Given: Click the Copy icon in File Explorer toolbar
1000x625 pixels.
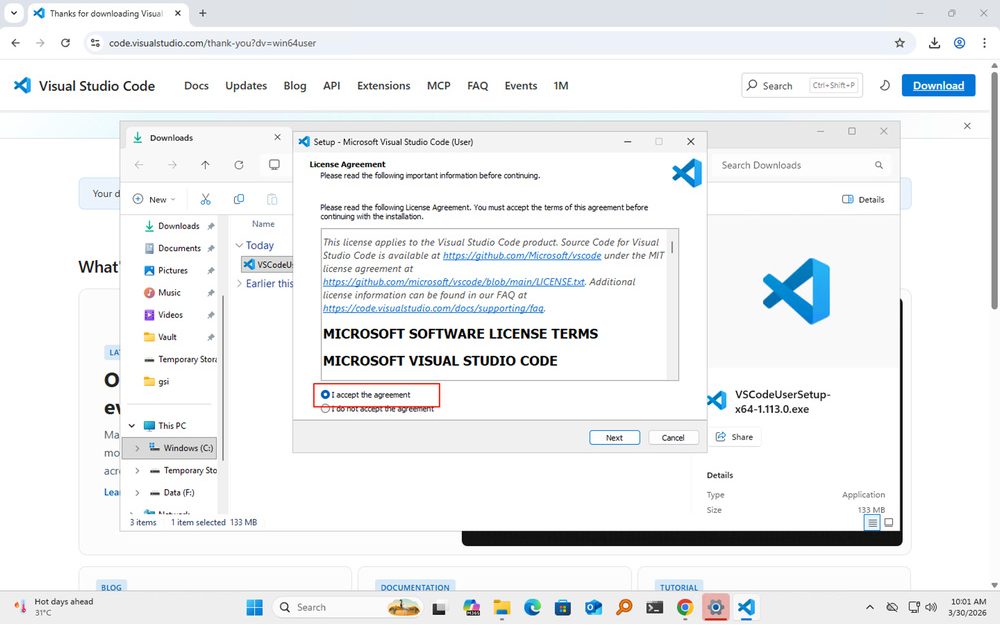Looking at the screenshot, I should (x=238, y=199).
